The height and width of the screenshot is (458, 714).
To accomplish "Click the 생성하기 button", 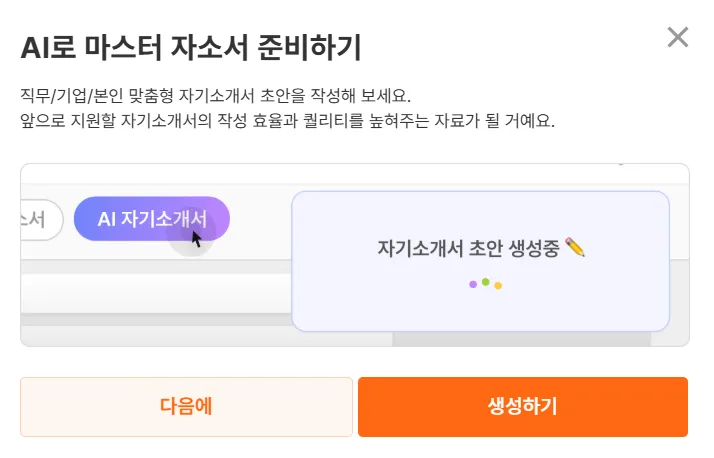I will pyautogui.click(x=522, y=406).
